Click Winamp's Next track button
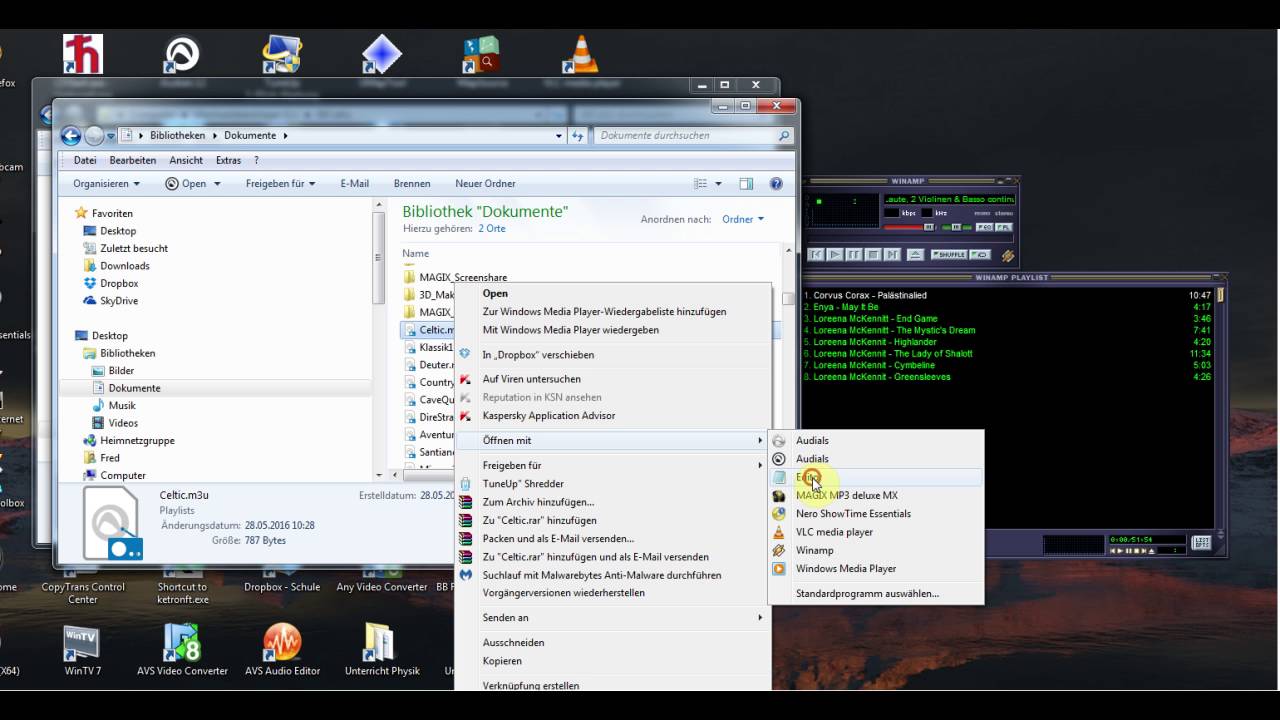The image size is (1280, 720). (892, 255)
